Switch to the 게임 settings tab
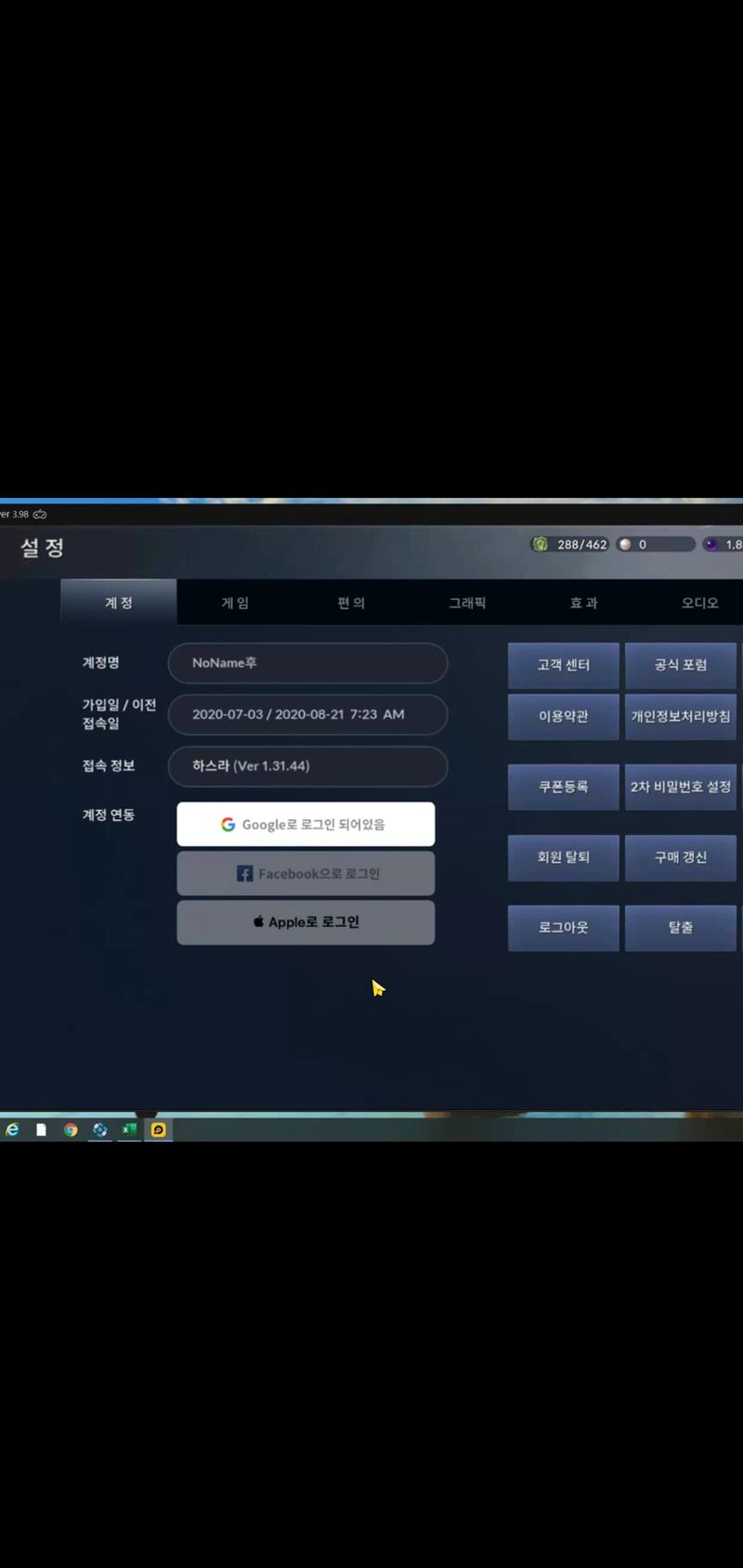The image size is (743, 1568). 235,603
